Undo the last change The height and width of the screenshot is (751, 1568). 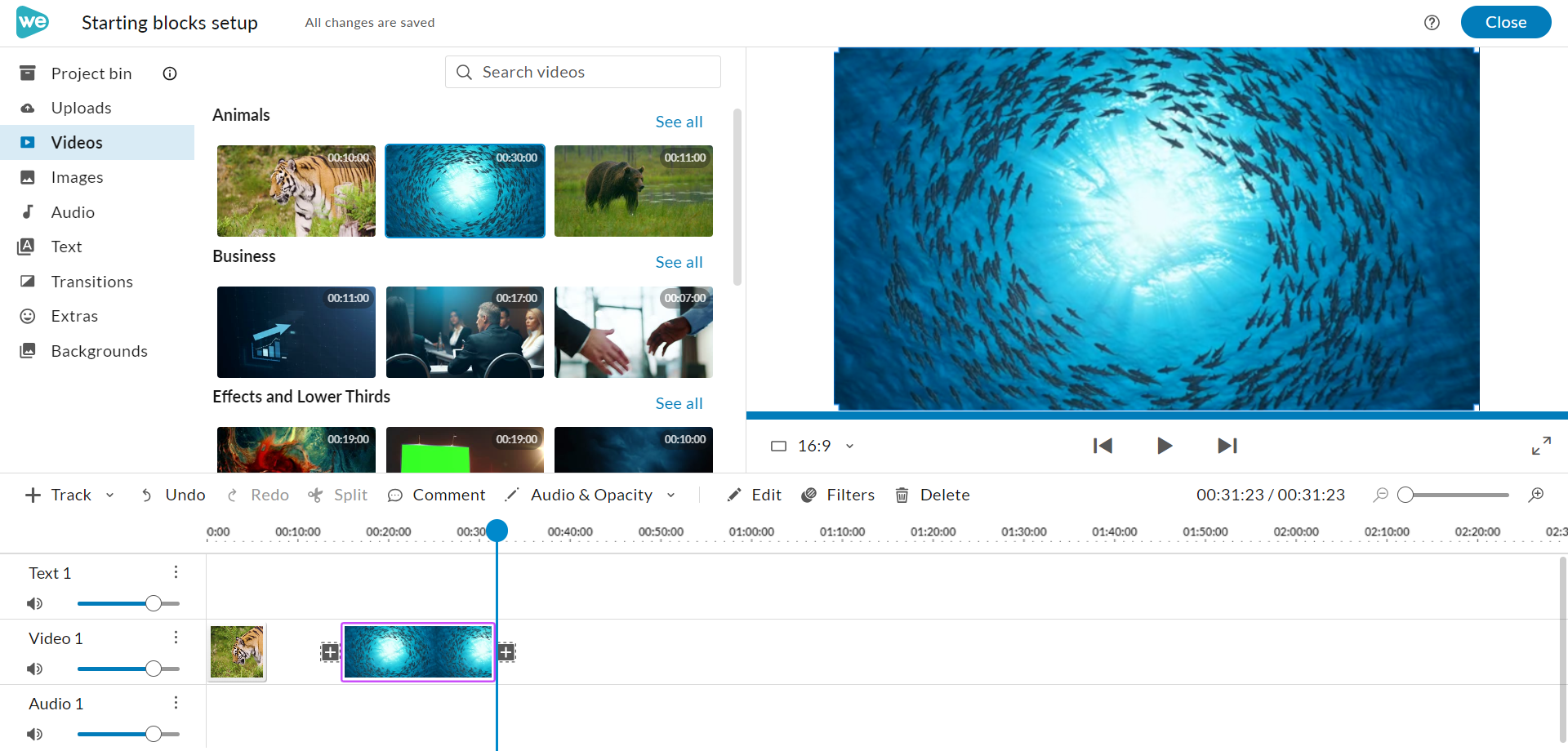pyautogui.click(x=172, y=495)
